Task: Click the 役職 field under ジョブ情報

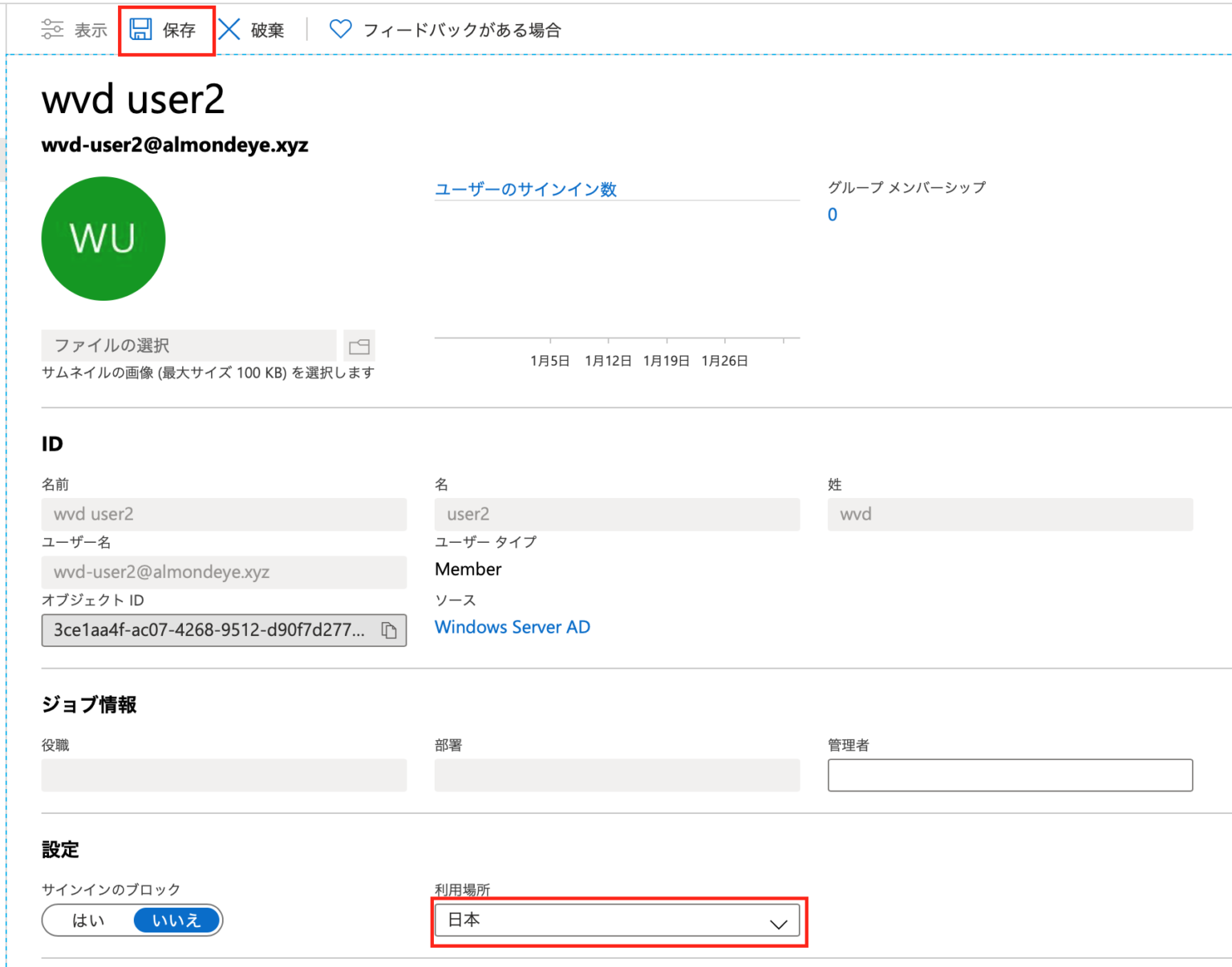Action: click(x=223, y=775)
